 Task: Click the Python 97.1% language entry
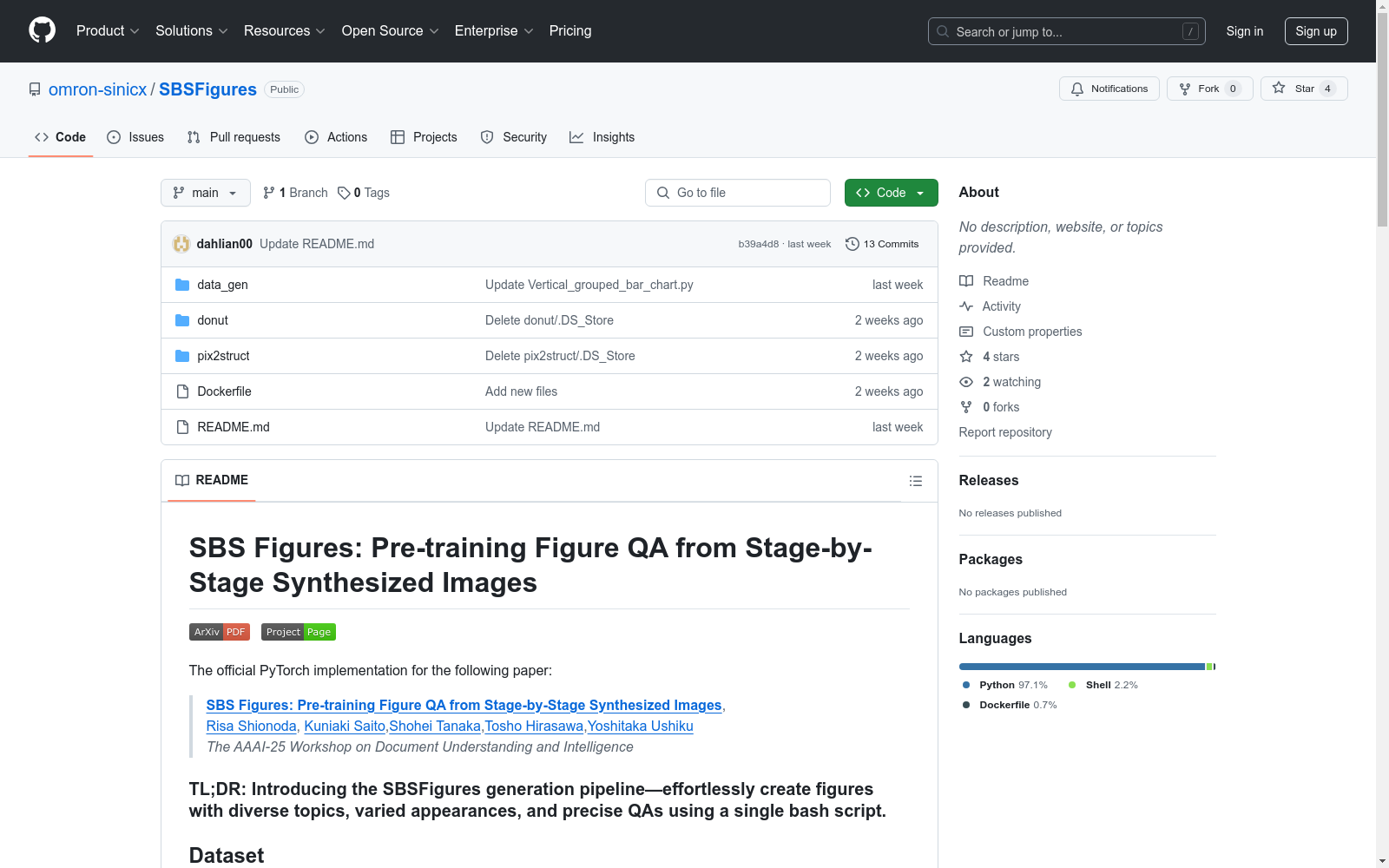1005,685
